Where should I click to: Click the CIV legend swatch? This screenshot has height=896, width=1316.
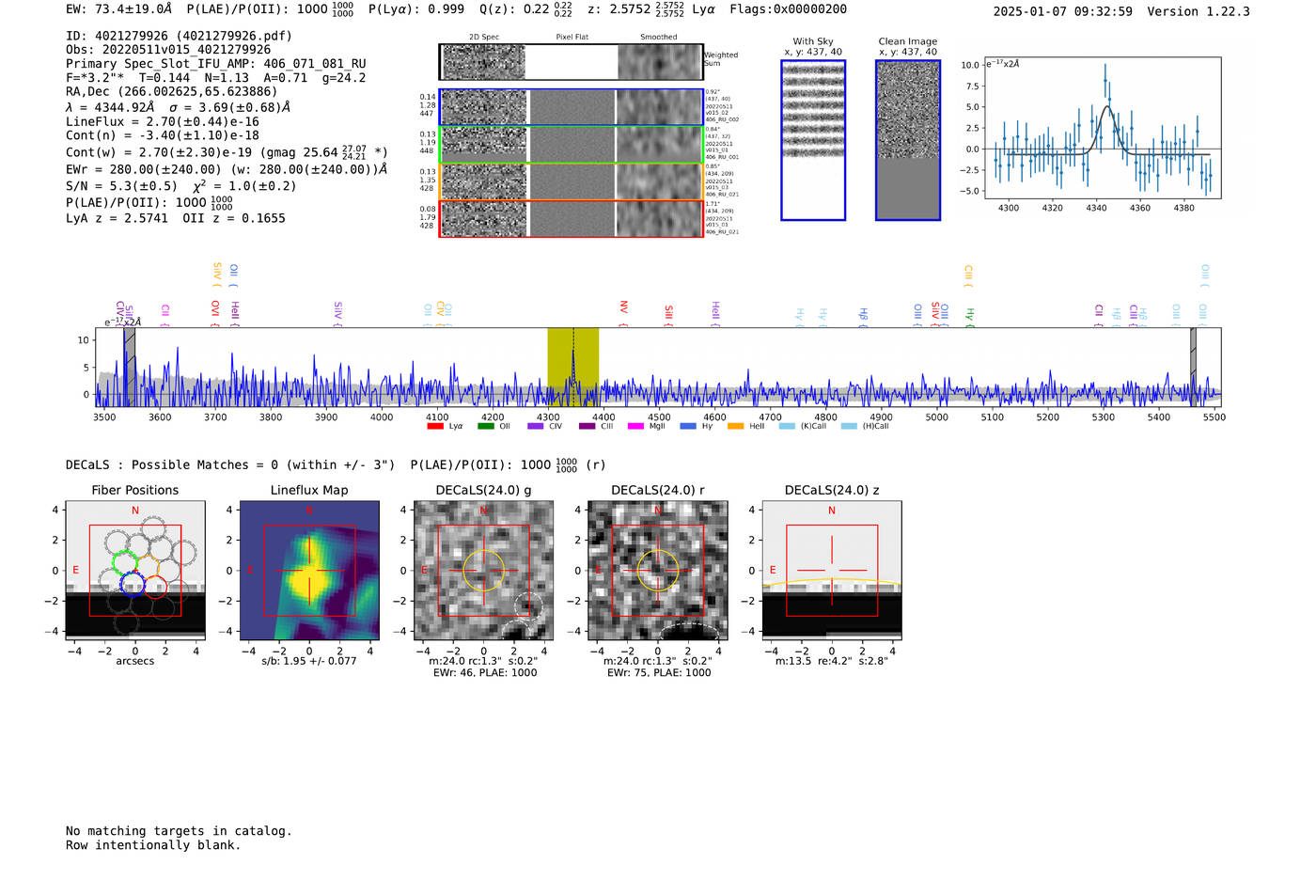point(536,426)
